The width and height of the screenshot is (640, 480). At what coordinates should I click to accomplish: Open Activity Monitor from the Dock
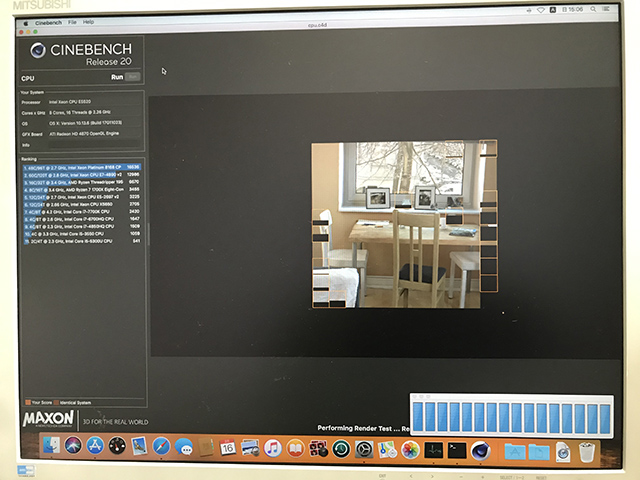(433, 451)
